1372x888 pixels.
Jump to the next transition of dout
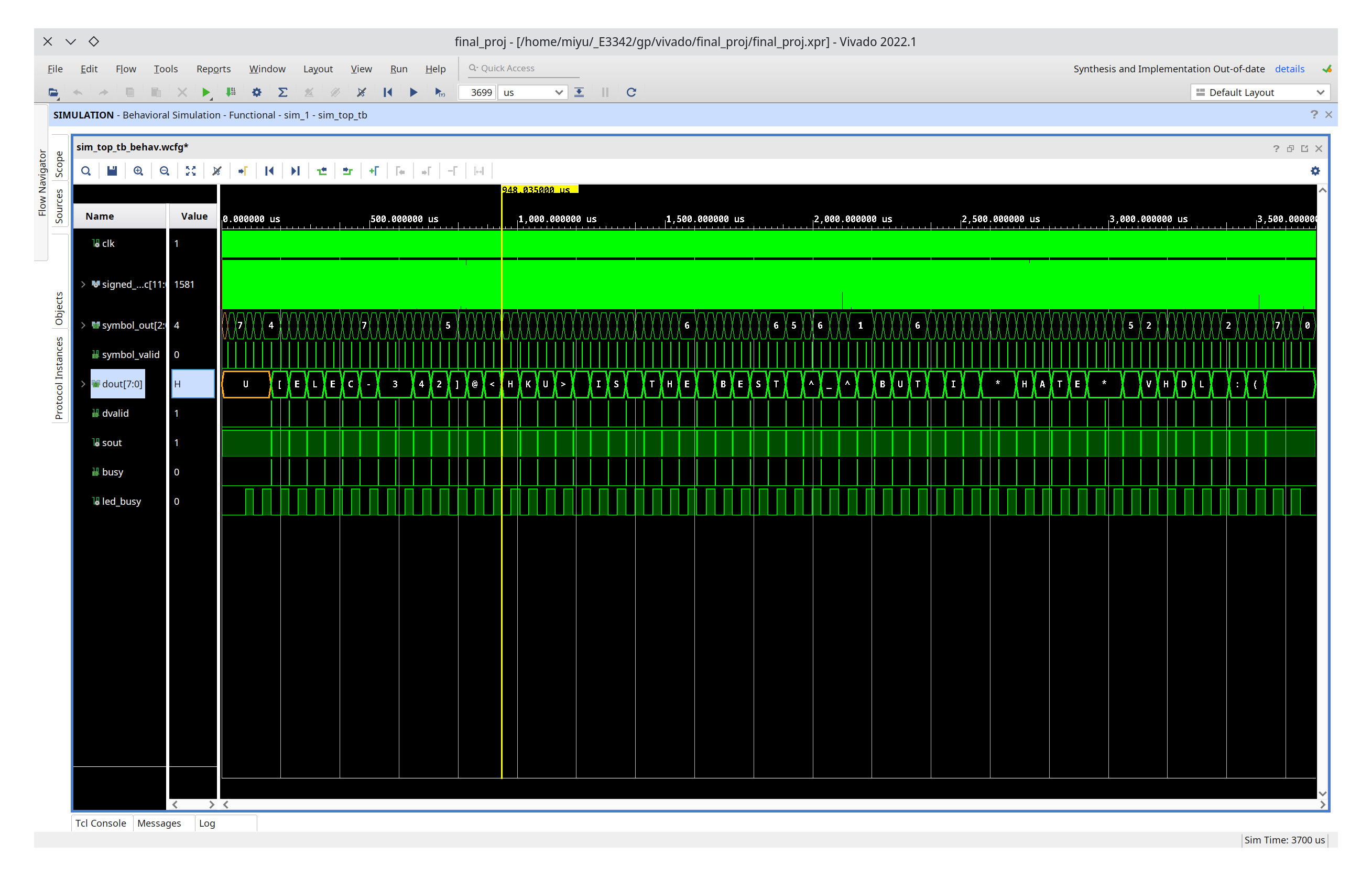pyautogui.click(x=295, y=171)
